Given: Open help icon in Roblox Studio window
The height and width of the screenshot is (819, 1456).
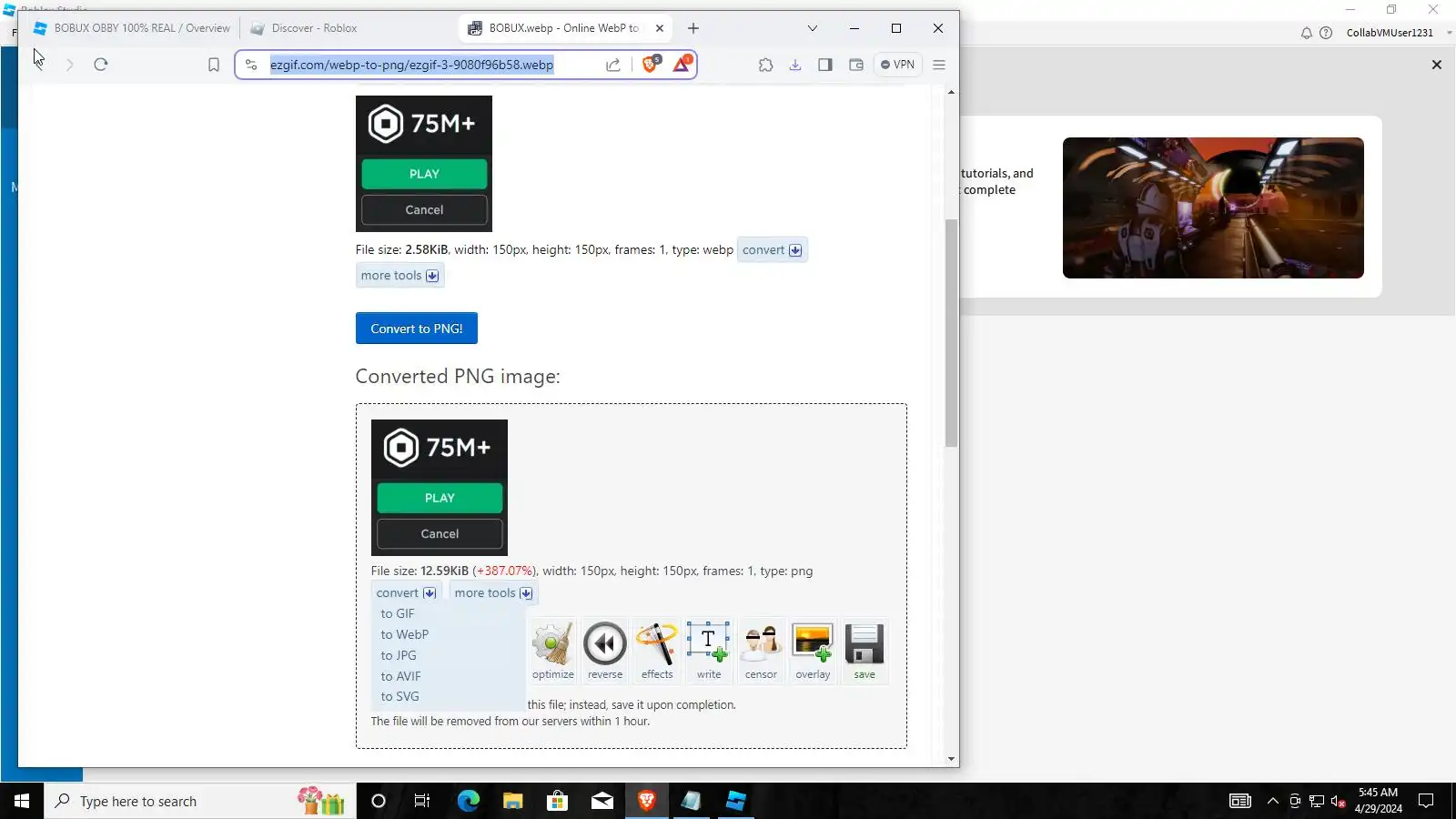Looking at the screenshot, I should tap(1326, 33).
